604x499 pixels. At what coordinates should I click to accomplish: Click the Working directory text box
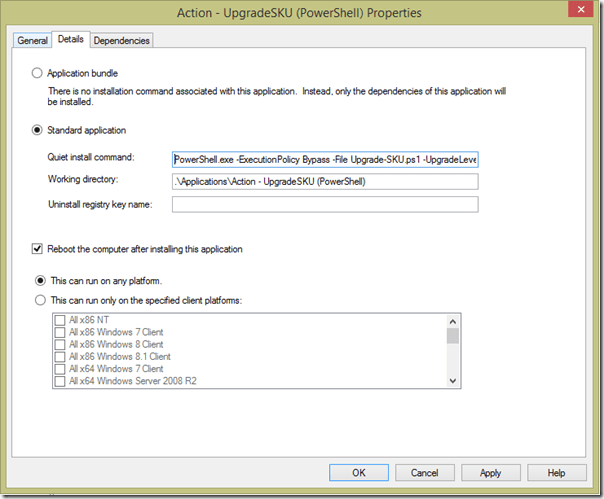point(324,181)
